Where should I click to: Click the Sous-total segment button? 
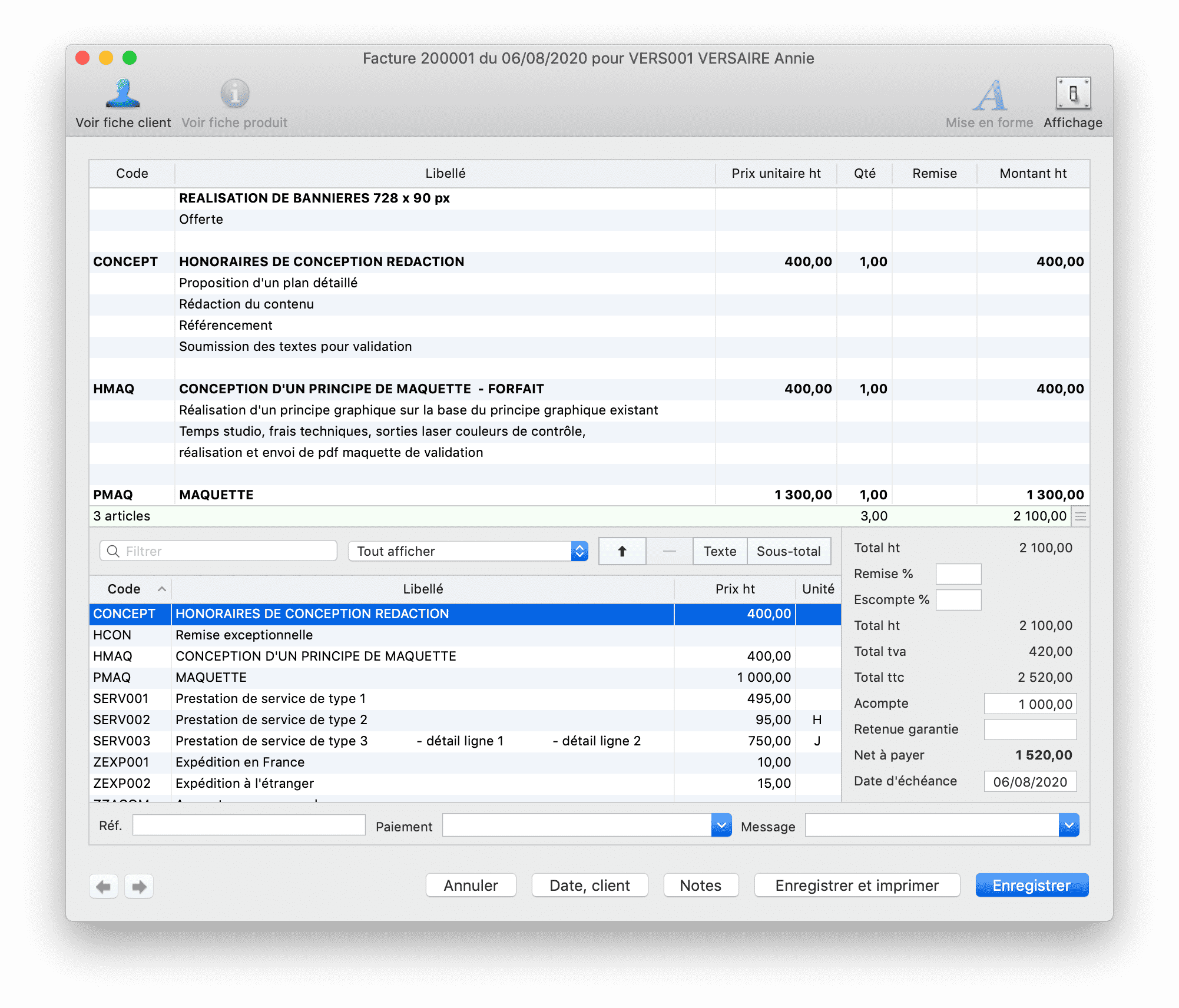coord(789,551)
